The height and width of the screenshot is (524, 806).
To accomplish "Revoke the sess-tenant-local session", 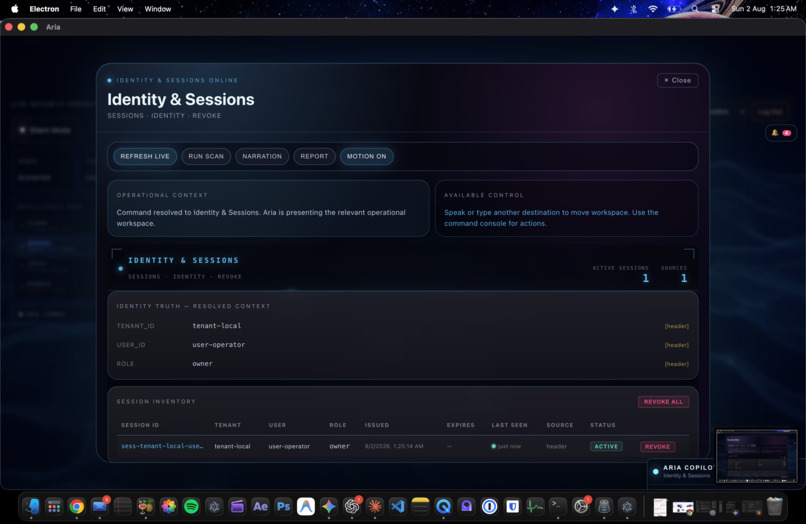I will click(x=657, y=446).
